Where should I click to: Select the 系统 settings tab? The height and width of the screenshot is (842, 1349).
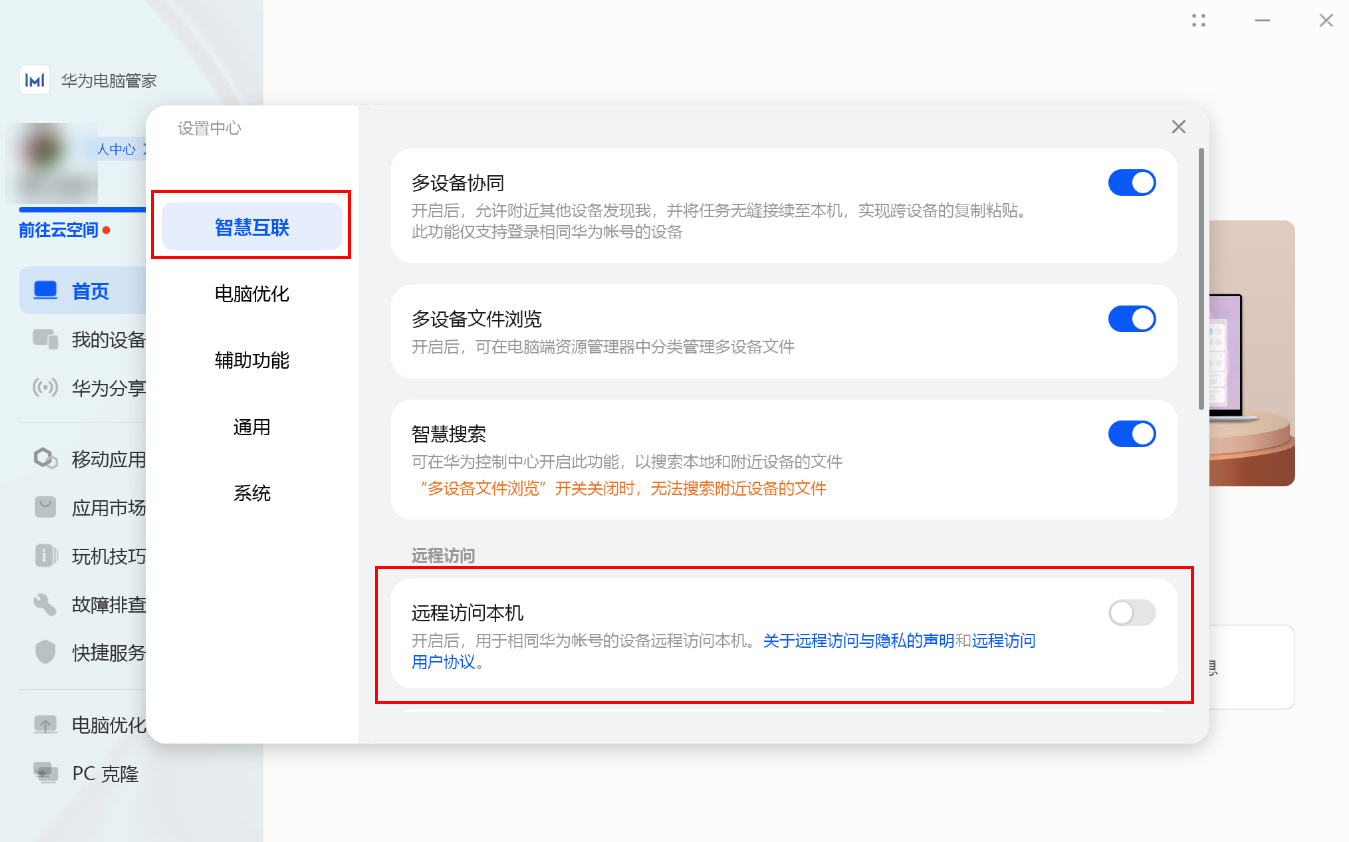pos(252,493)
